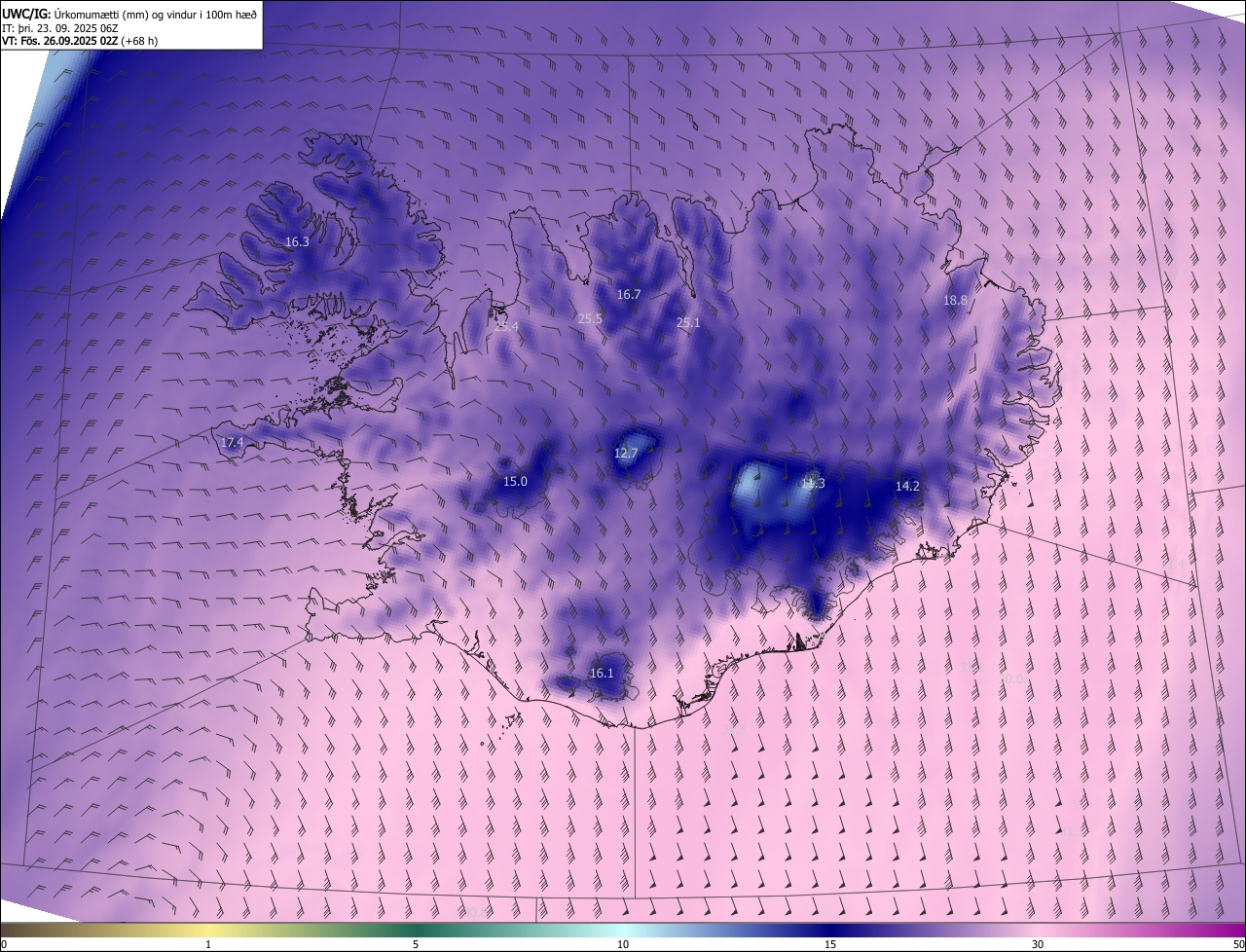1246x952 pixels.
Task: Click the 'VT: Fös. 26.09.2025 02Z (+68 h)' line
Action: (80, 41)
